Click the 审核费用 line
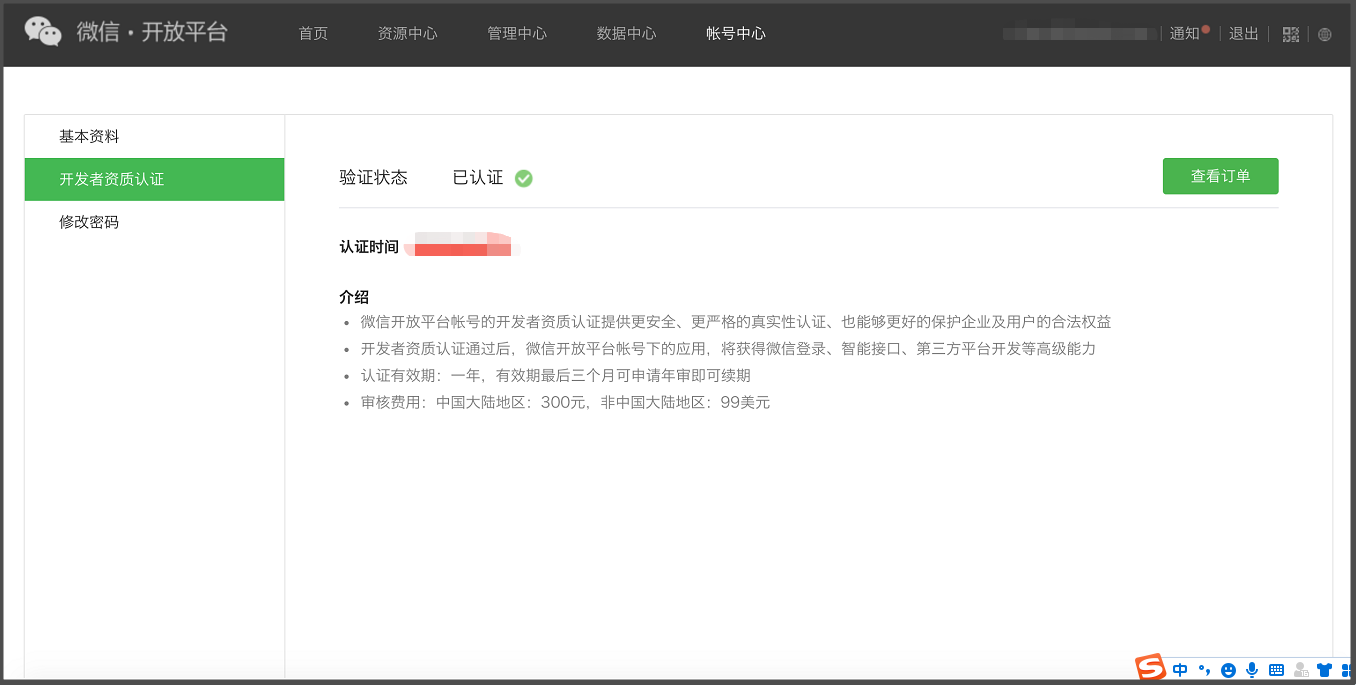The width and height of the screenshot is (1356, 685). pos(565,403)
